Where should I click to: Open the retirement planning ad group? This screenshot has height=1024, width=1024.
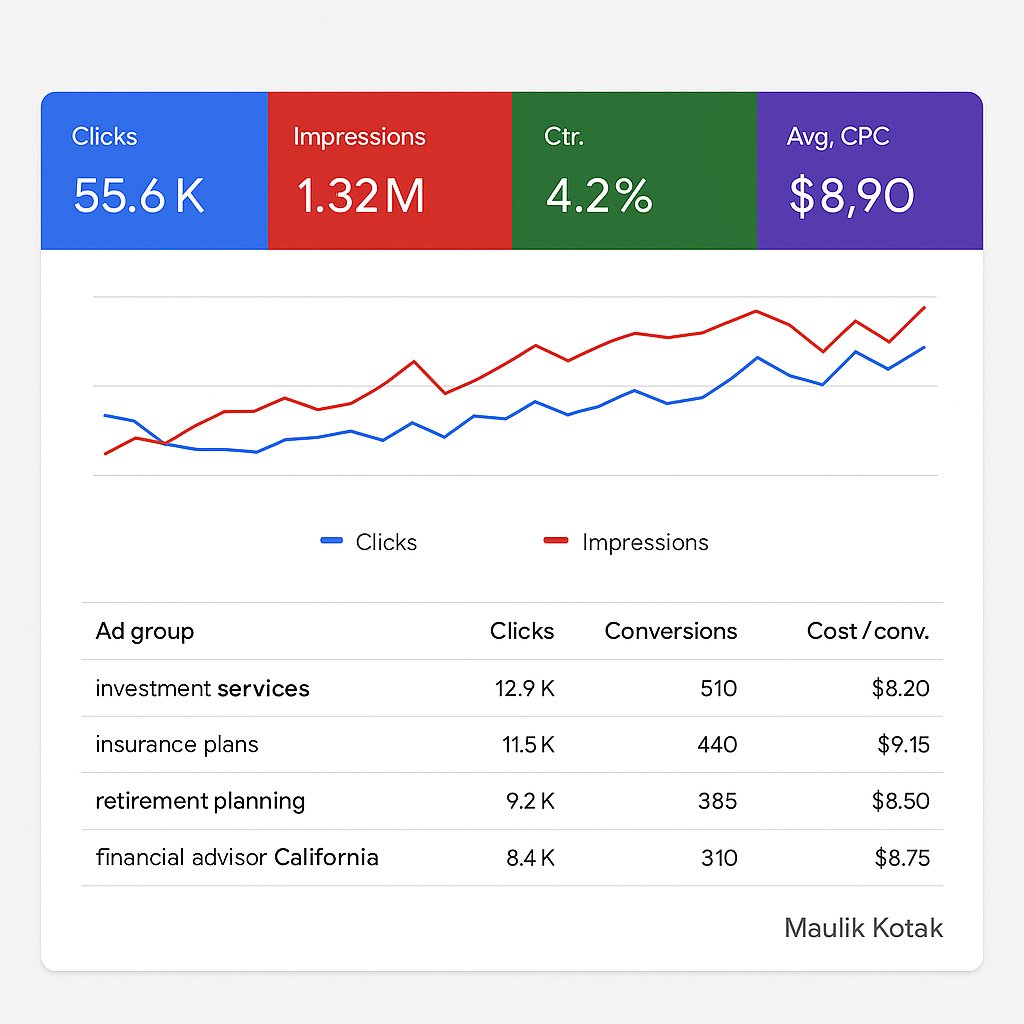coord(200,801)
